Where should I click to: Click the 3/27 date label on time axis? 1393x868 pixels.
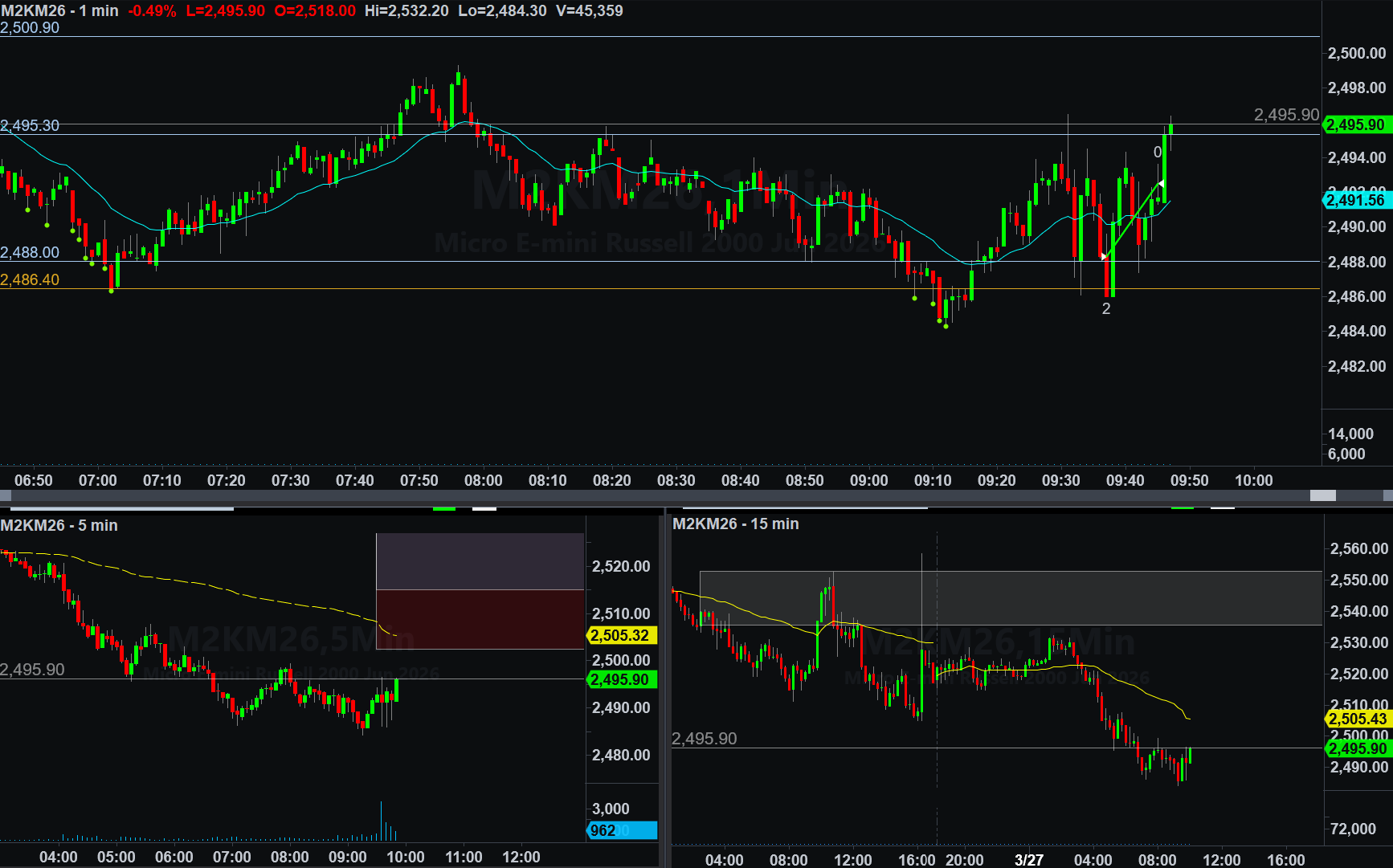tap(1028, 860)
